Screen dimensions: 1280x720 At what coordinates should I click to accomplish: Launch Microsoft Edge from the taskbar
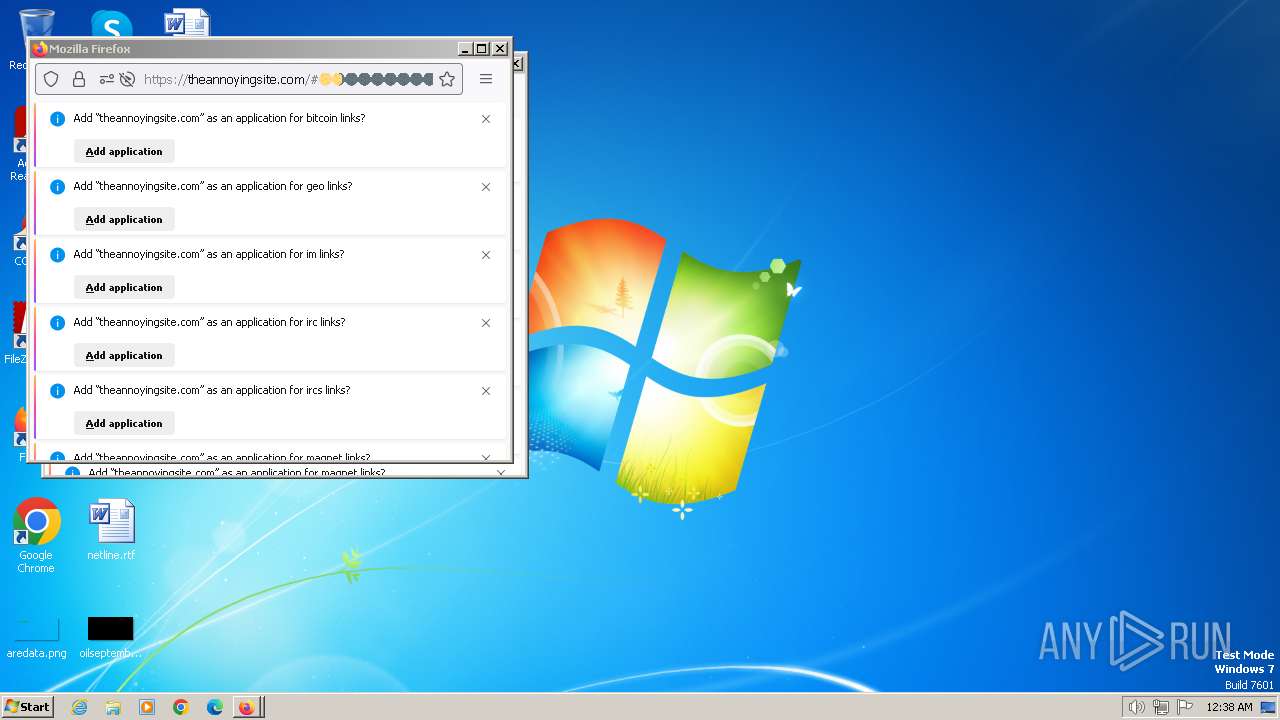(215, 707)
